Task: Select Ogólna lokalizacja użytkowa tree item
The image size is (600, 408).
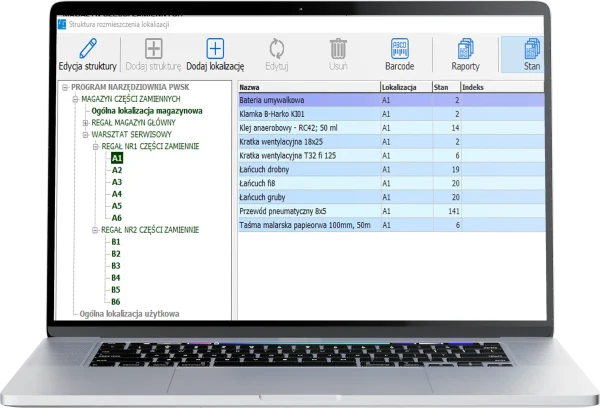Action: [x=129, y=314]
